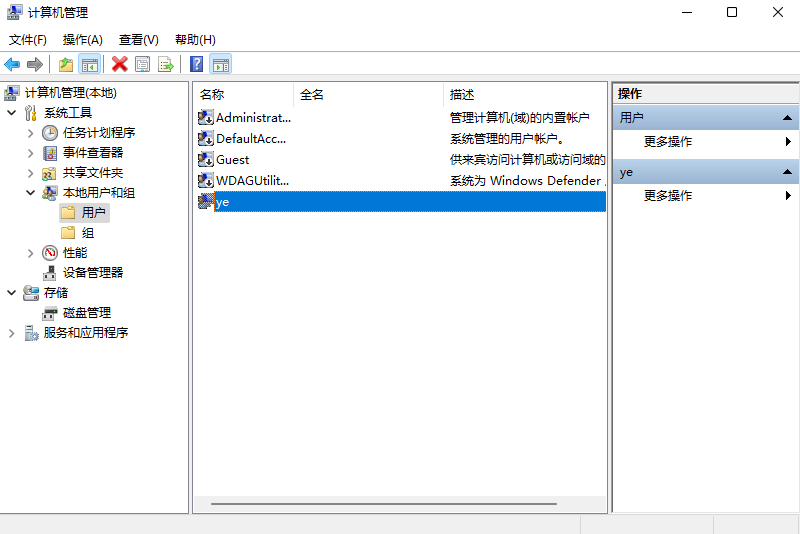Select 磁盘管理 in the tree

pos(86,313)
